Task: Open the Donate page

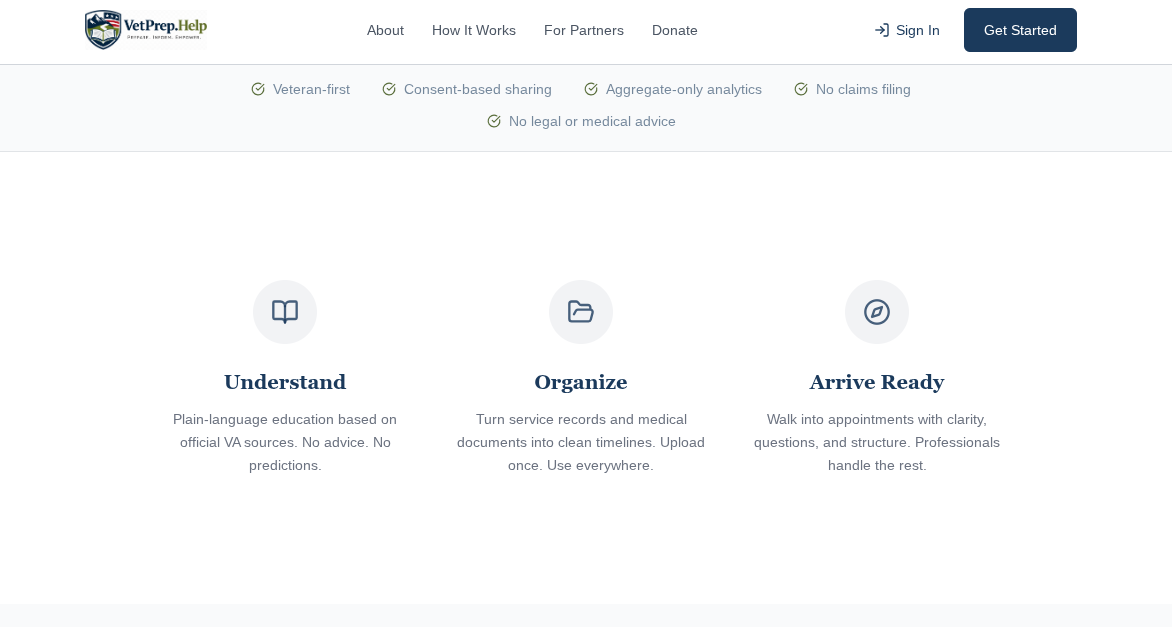Action: (x=675, y=30)
